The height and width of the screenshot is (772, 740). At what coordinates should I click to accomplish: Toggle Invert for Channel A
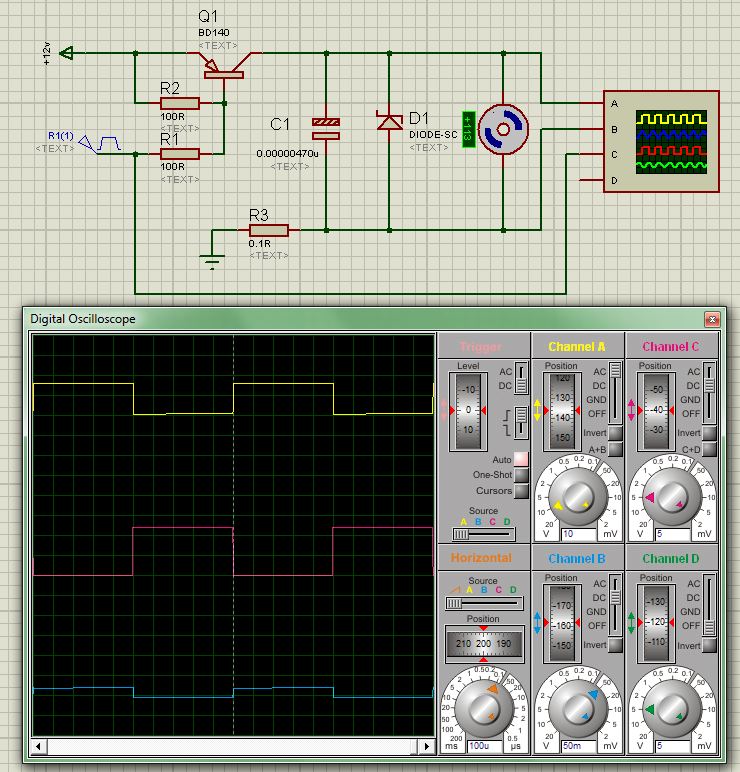[616, 433]
